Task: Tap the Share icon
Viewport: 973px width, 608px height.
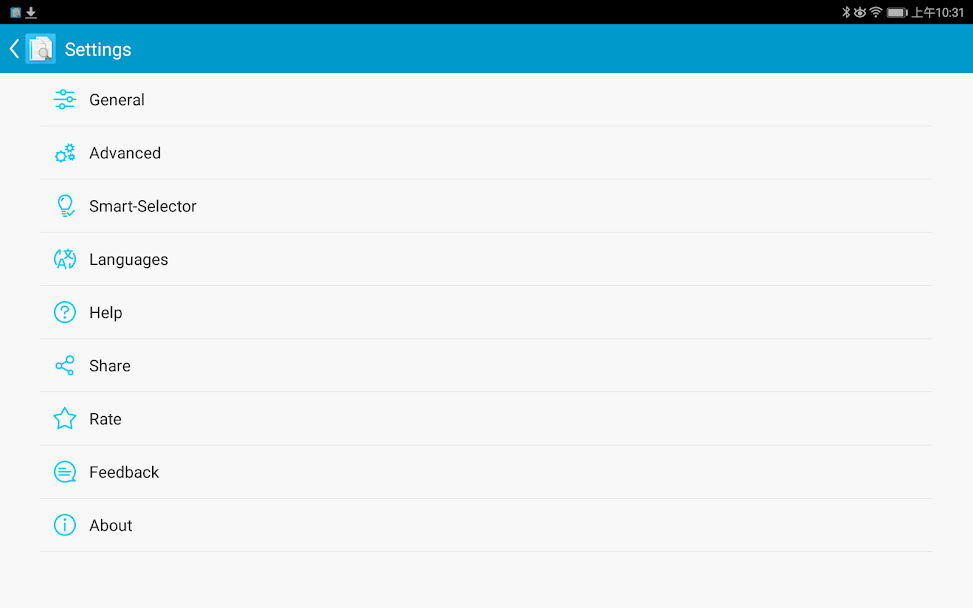Action: point(65,366)
